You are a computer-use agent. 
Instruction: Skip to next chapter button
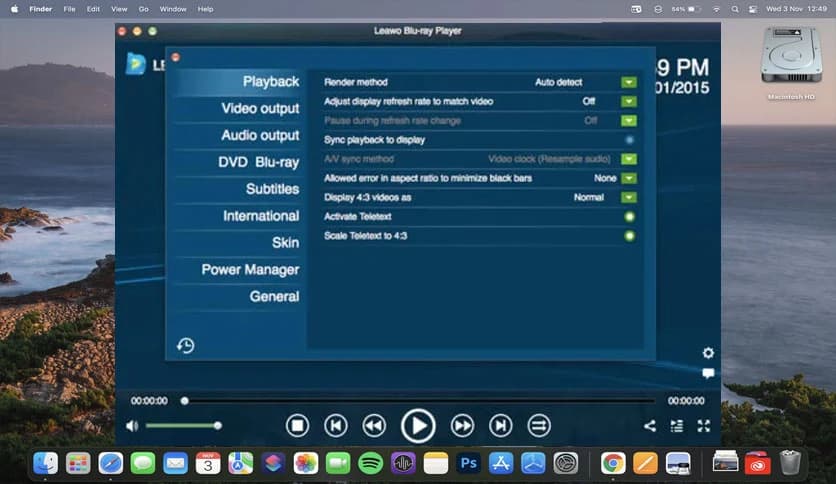[x=501, y=425]
